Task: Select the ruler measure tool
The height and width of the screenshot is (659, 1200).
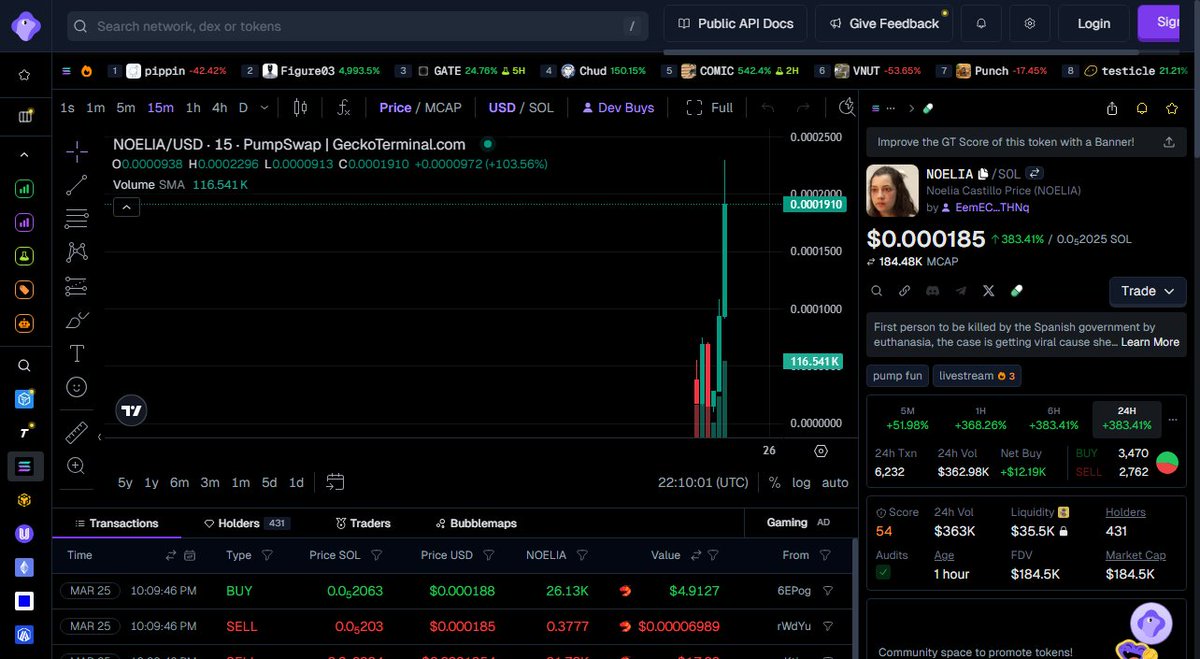Action: coord(77,432)
